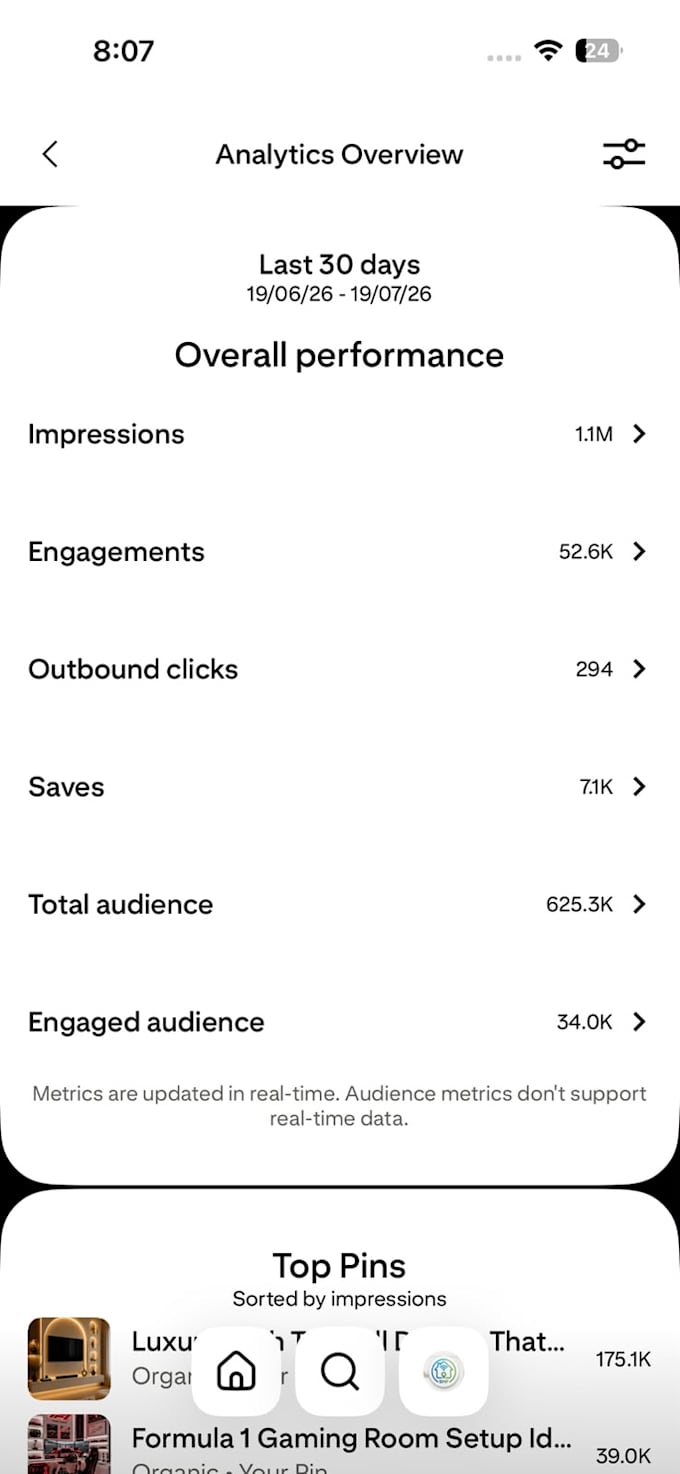Open the Total audience label

click(120, 904)
